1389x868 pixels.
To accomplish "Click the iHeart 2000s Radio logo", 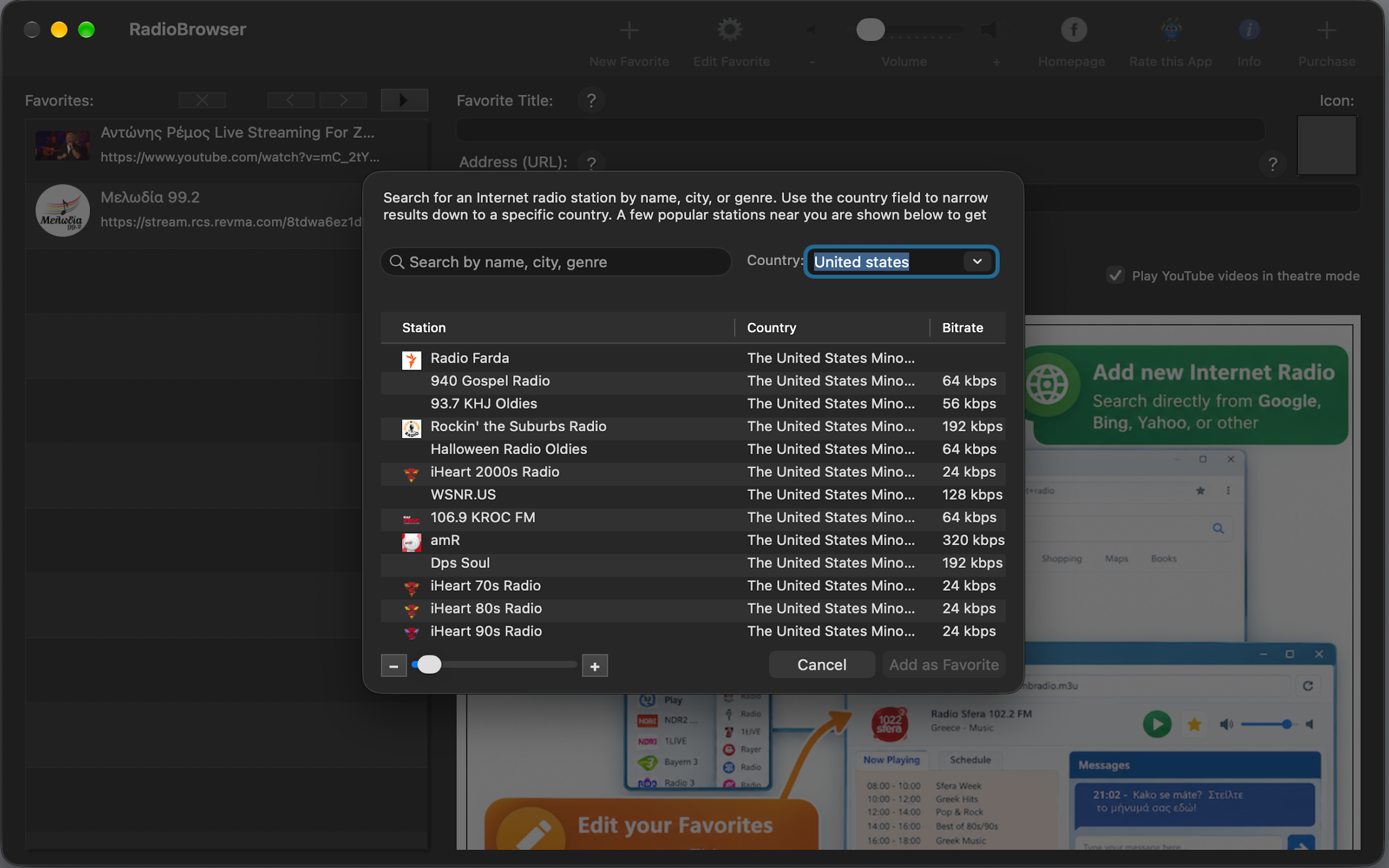I will pyautogui.click(x=411, y=474).
